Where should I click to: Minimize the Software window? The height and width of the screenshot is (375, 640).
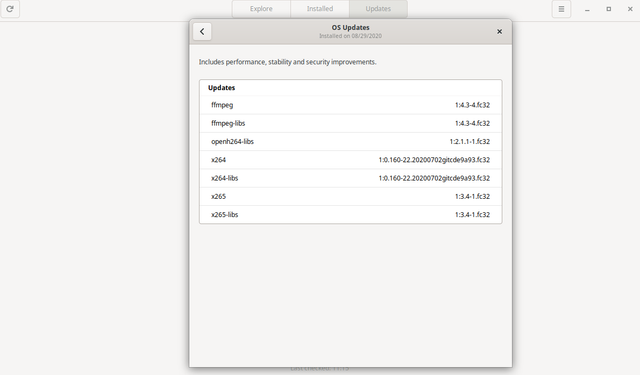[587, 9]
